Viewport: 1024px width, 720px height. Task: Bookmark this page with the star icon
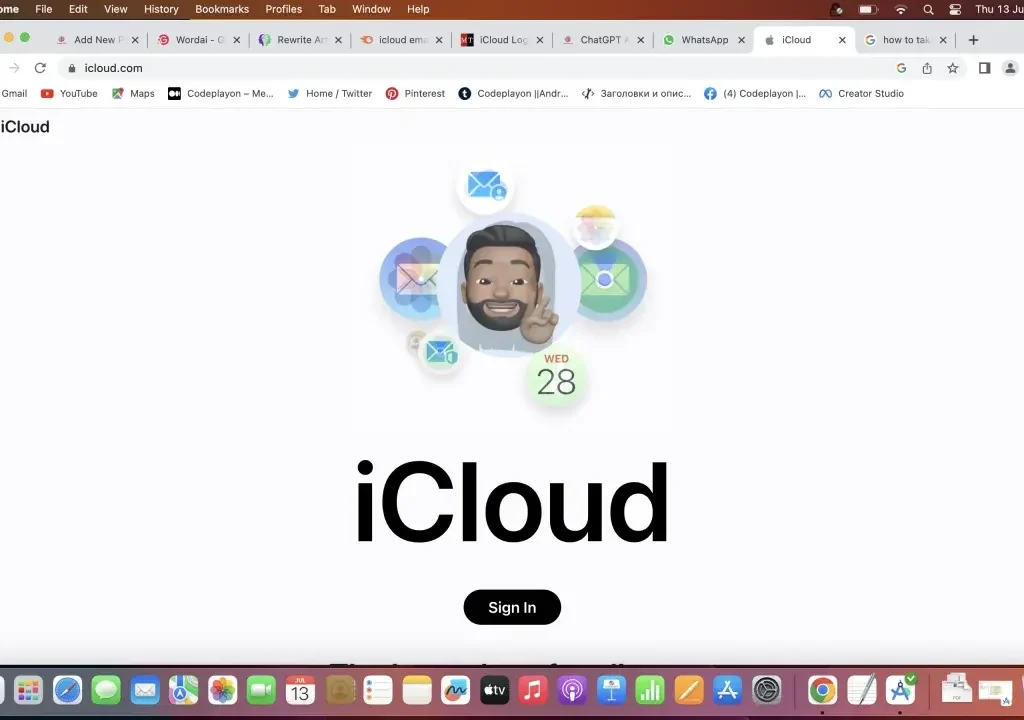(x=953, y=68)
